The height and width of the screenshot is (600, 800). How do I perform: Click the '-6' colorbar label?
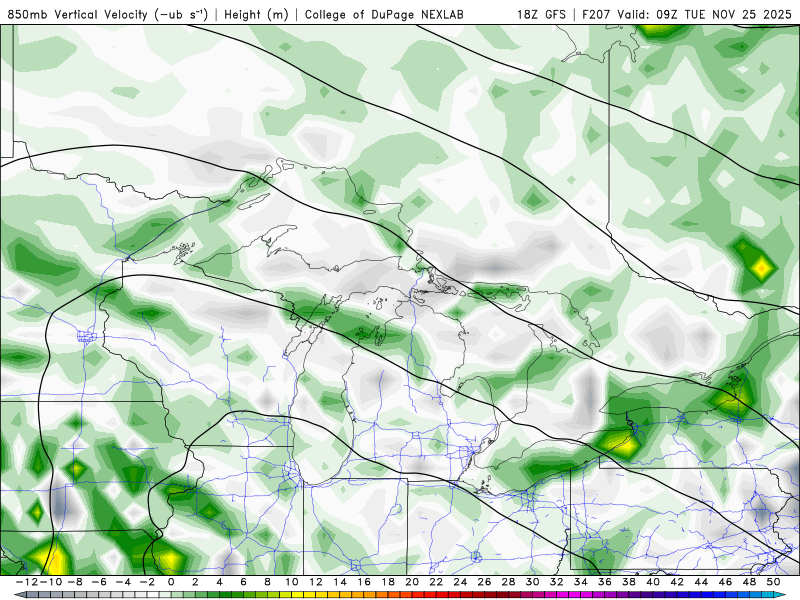pyautogui.click(x=99, y=582)
